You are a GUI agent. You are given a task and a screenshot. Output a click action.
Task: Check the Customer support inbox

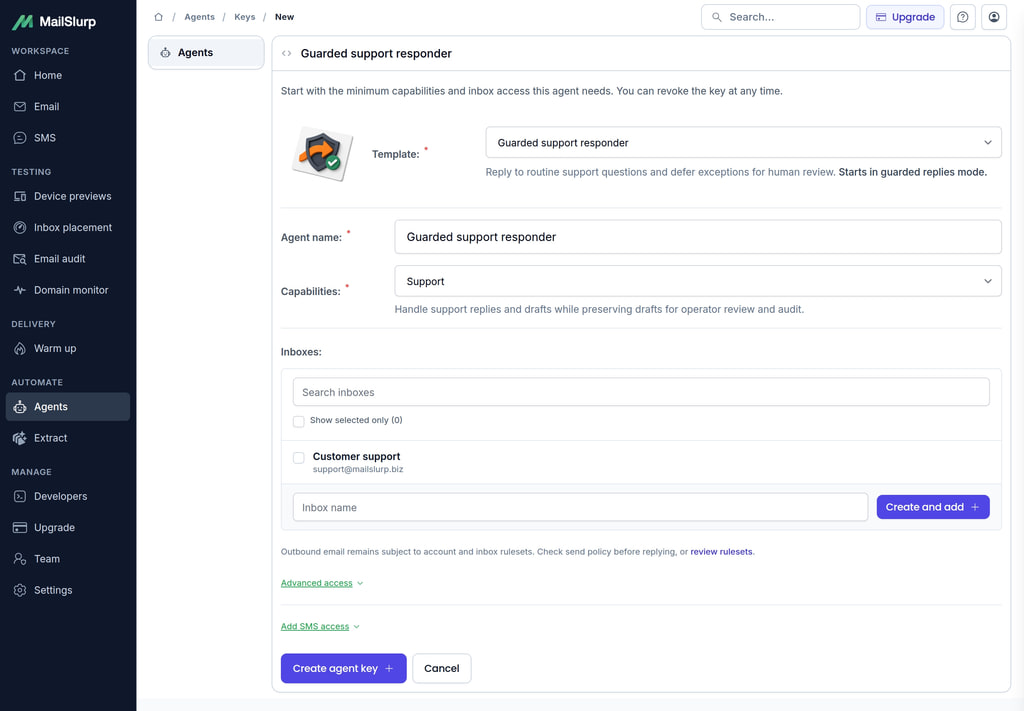298,458
